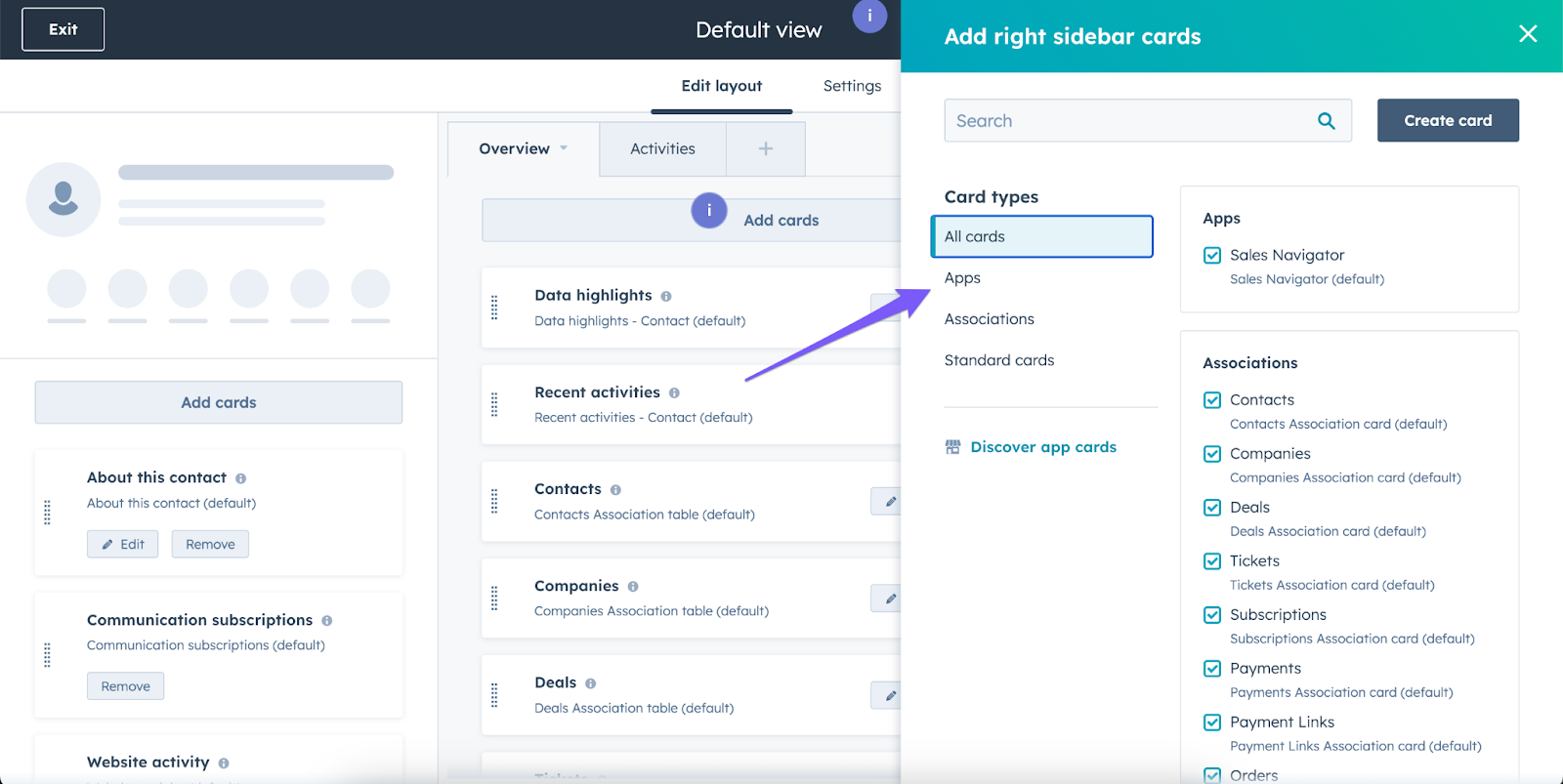Select the All cards card type

(1042, 236)
